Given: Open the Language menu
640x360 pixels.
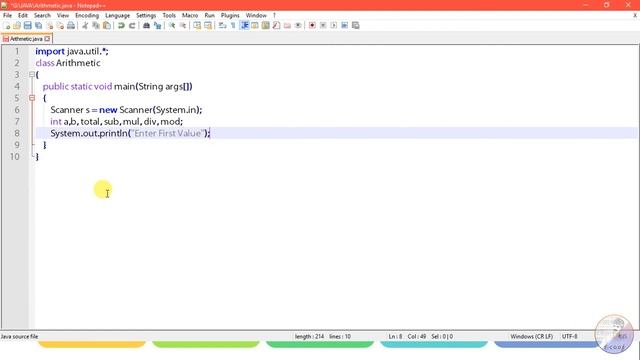Looking at the screenshot, I should 118,15.
